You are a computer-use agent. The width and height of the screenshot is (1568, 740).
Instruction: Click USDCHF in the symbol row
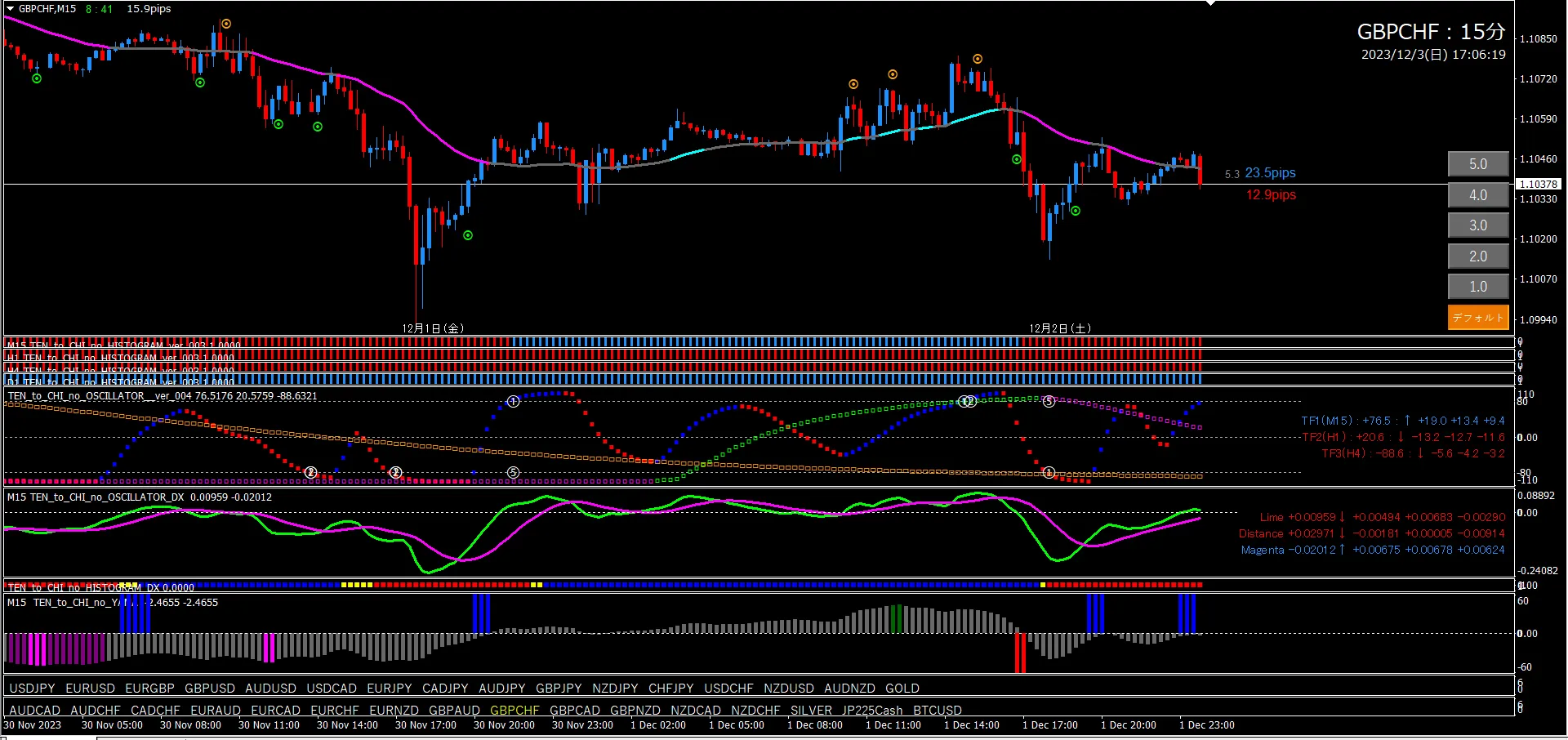coord(728,689)
